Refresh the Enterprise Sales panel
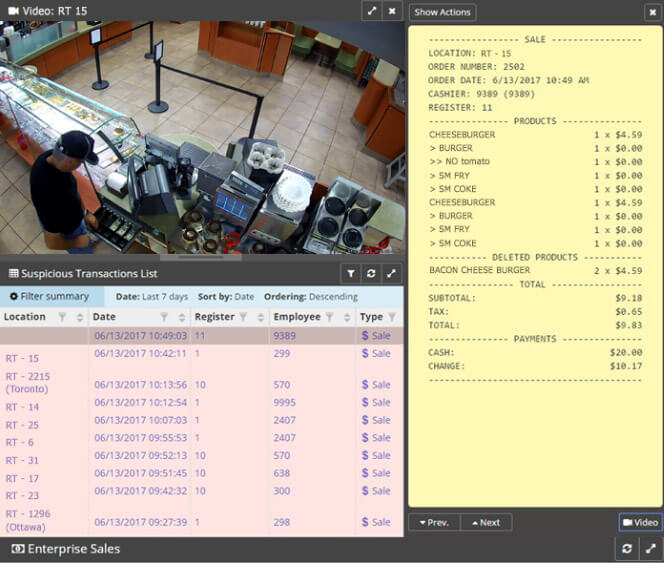The height and width of the screenshot is (563, 664). 627,549
